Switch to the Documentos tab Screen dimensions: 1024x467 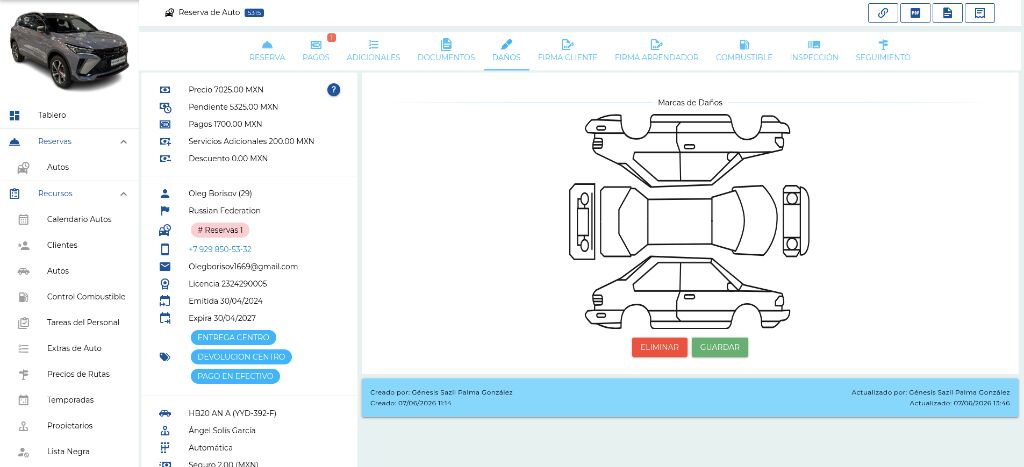[446, 51]
